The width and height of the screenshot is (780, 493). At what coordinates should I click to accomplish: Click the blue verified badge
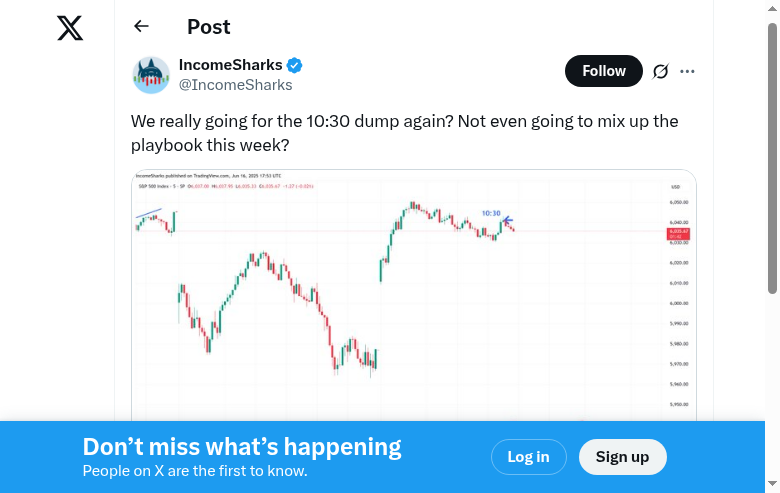click(x=295, y=65)
